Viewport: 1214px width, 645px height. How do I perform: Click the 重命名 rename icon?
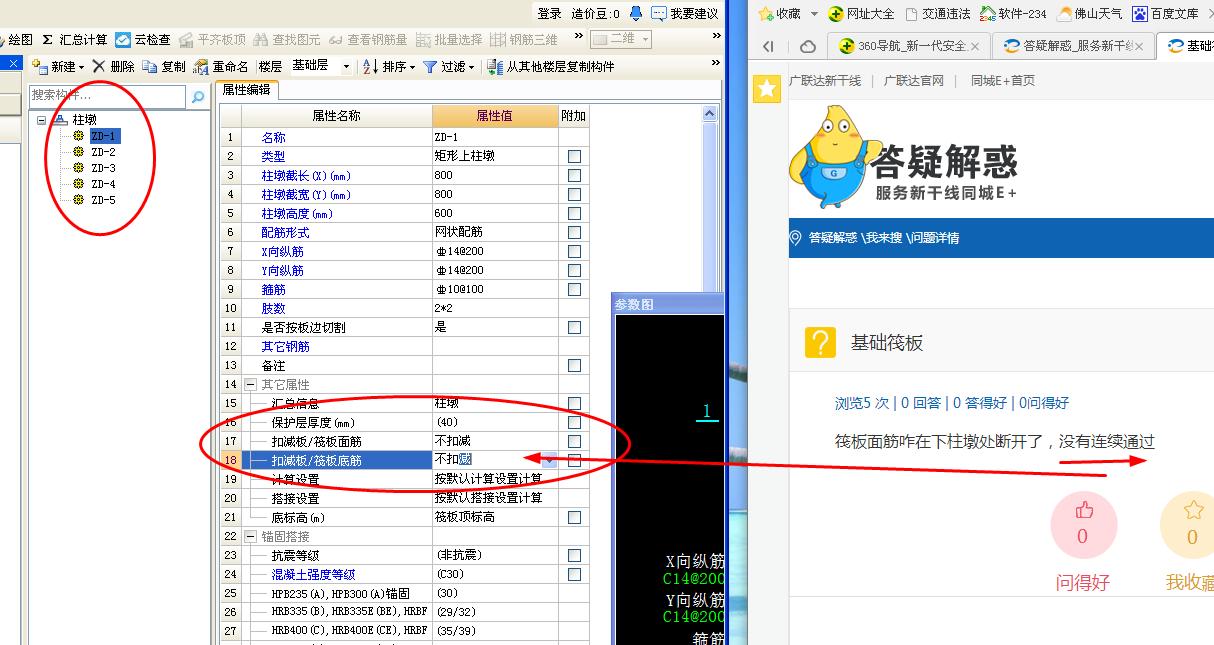coord(201,66)
